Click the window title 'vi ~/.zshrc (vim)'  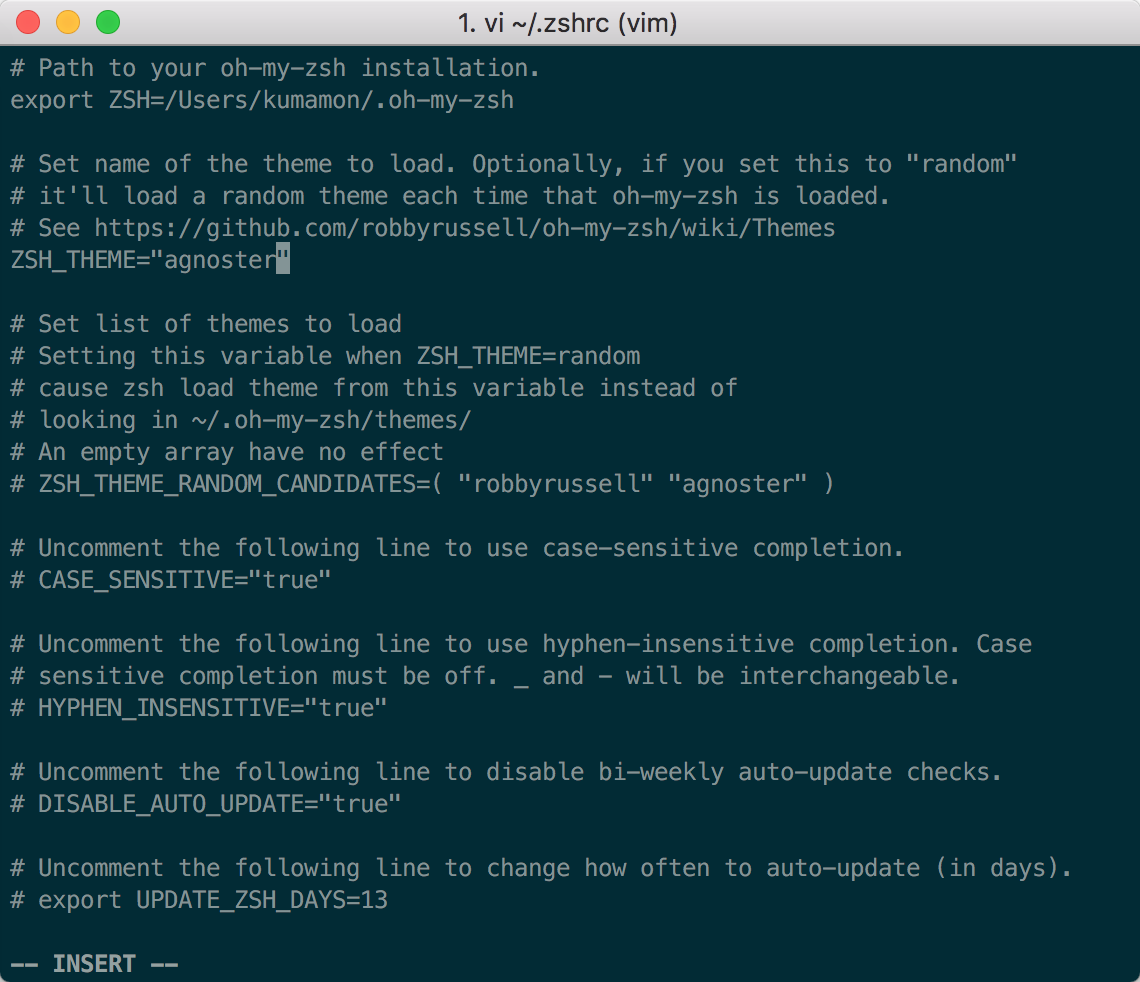(570, 22)
